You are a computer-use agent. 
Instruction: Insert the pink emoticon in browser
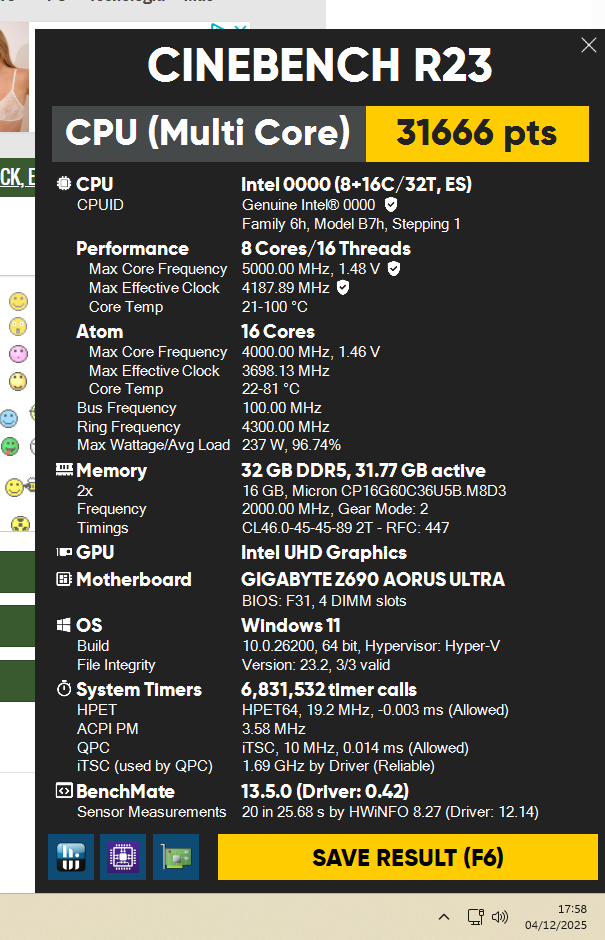click(18, 354)
